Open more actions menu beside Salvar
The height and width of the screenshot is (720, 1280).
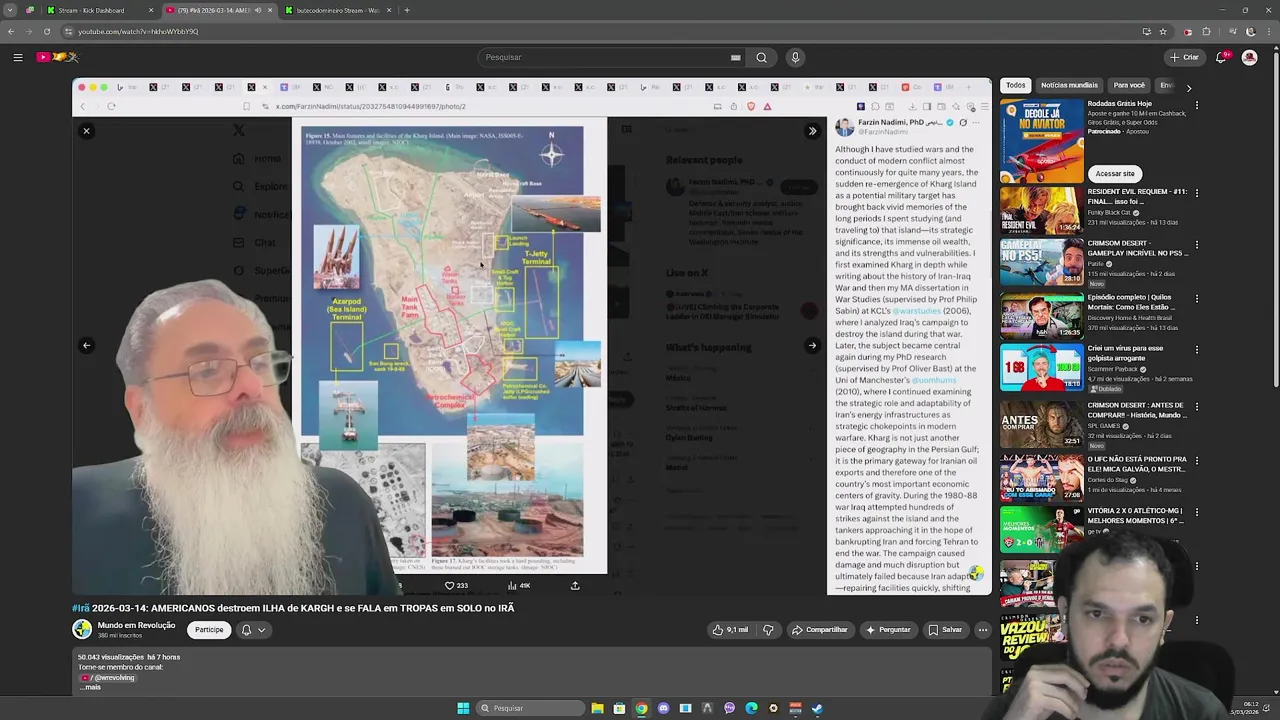pyautogui.click(x=983, y=630)
